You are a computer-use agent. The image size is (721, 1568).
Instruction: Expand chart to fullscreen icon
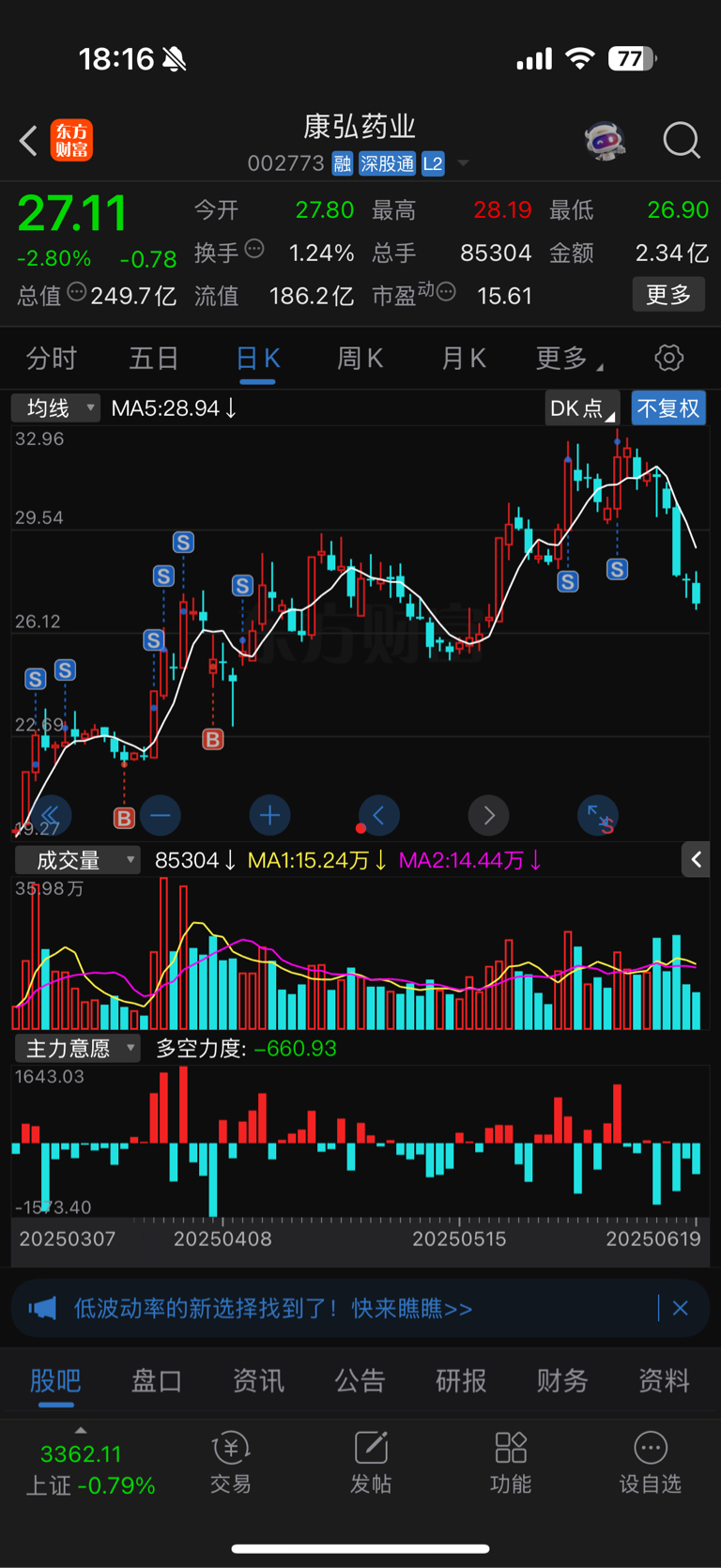tap(598, 815)
